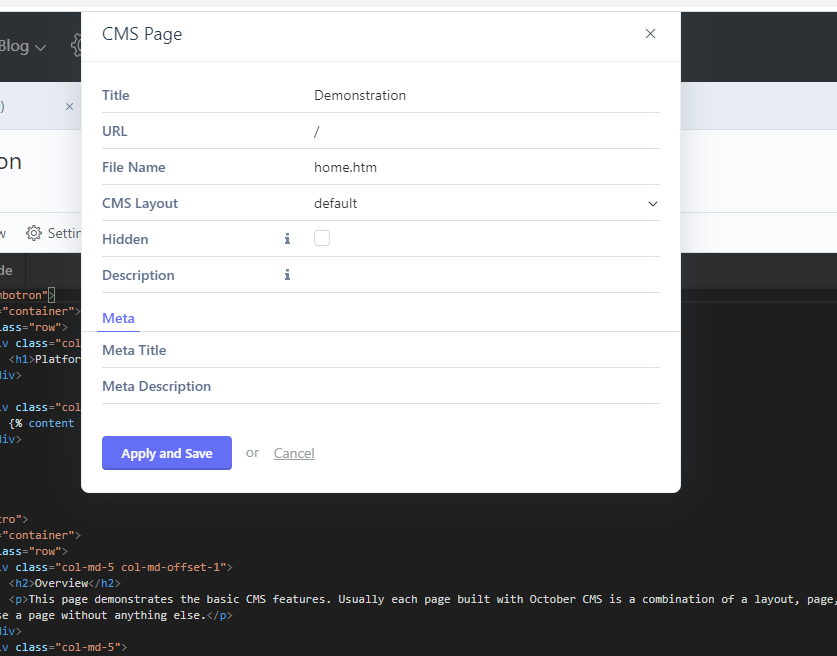Click the col-md-5 col-md-offset-1 code line
Viewport: 837px width, 656px height.
pyautogui.click(x=116, y=567)
